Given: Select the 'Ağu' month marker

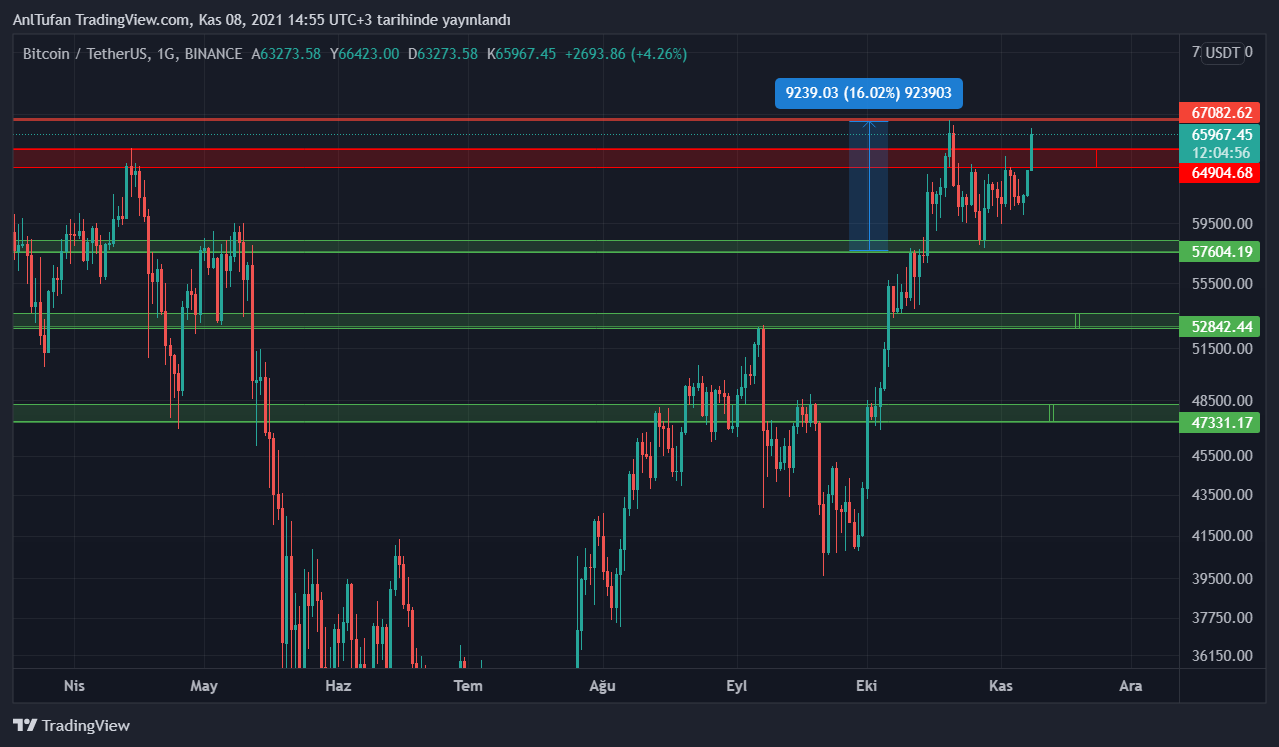Looking at the screenshot, I should coord(602,685).
